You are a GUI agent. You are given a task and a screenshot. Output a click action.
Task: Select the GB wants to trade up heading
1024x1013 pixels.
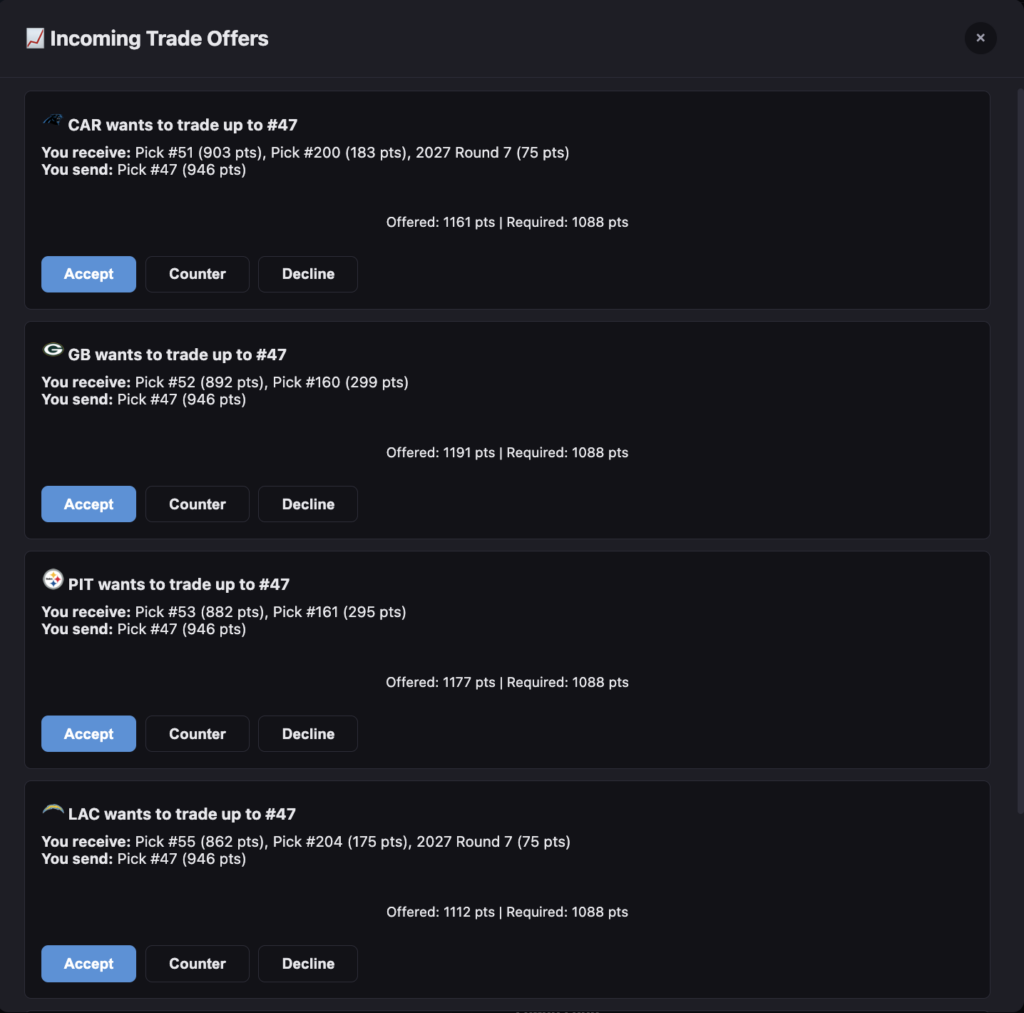(177, 355)
